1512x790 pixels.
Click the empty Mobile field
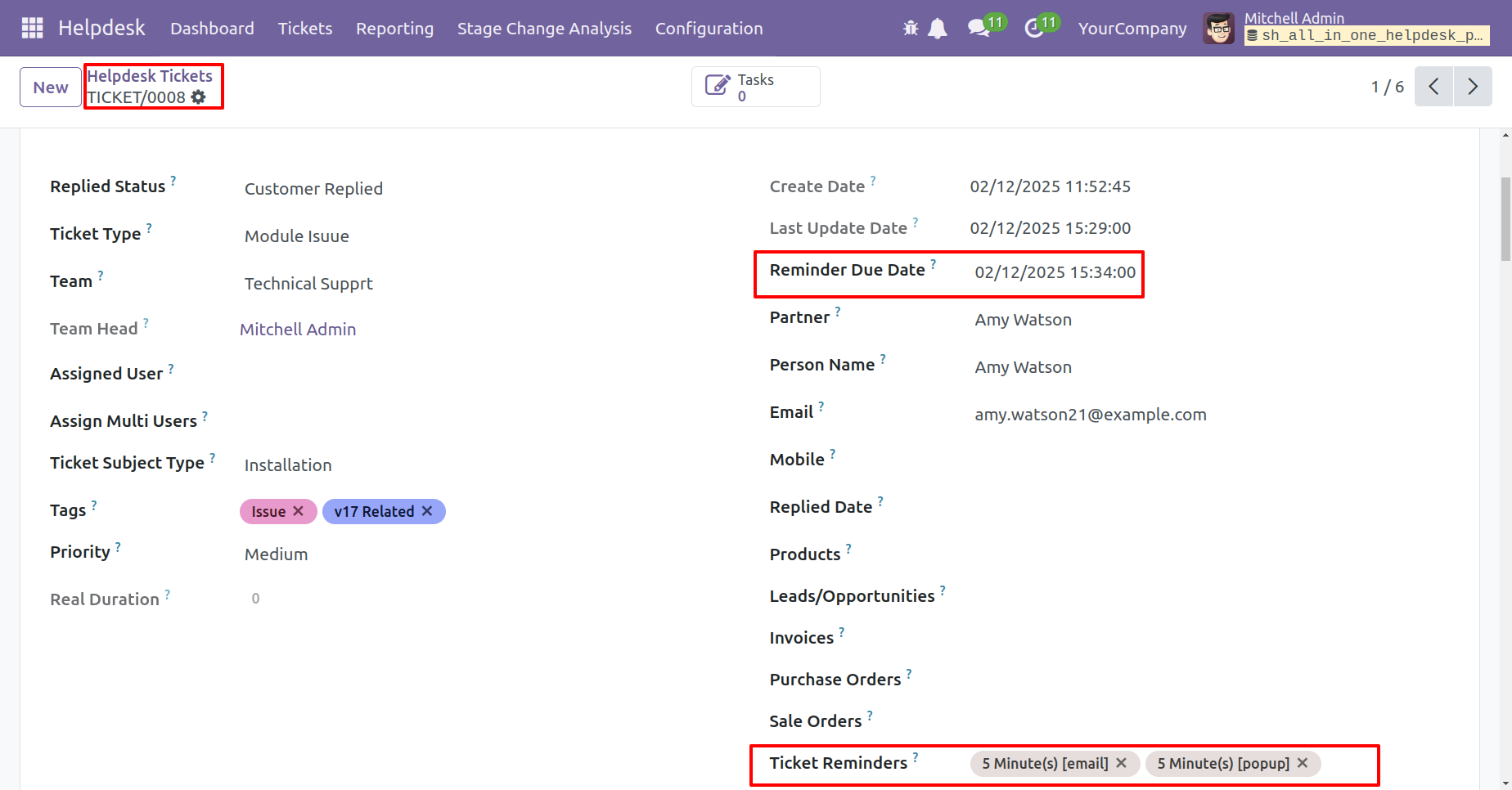pyautogui.click(x=1211, y=460)
